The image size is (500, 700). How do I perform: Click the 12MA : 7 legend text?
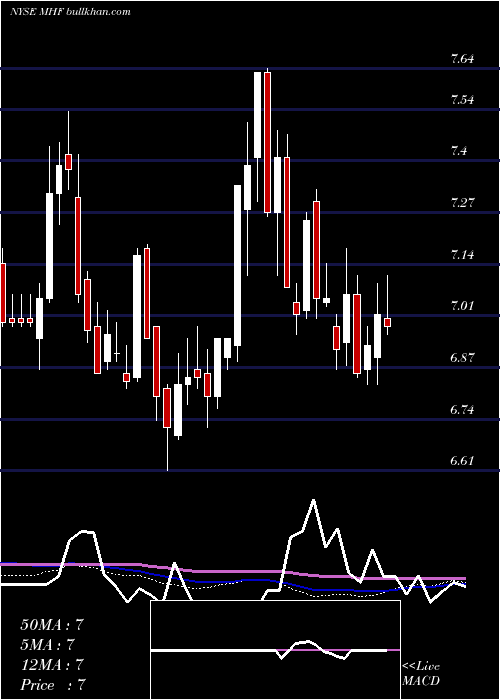[52, 665]
